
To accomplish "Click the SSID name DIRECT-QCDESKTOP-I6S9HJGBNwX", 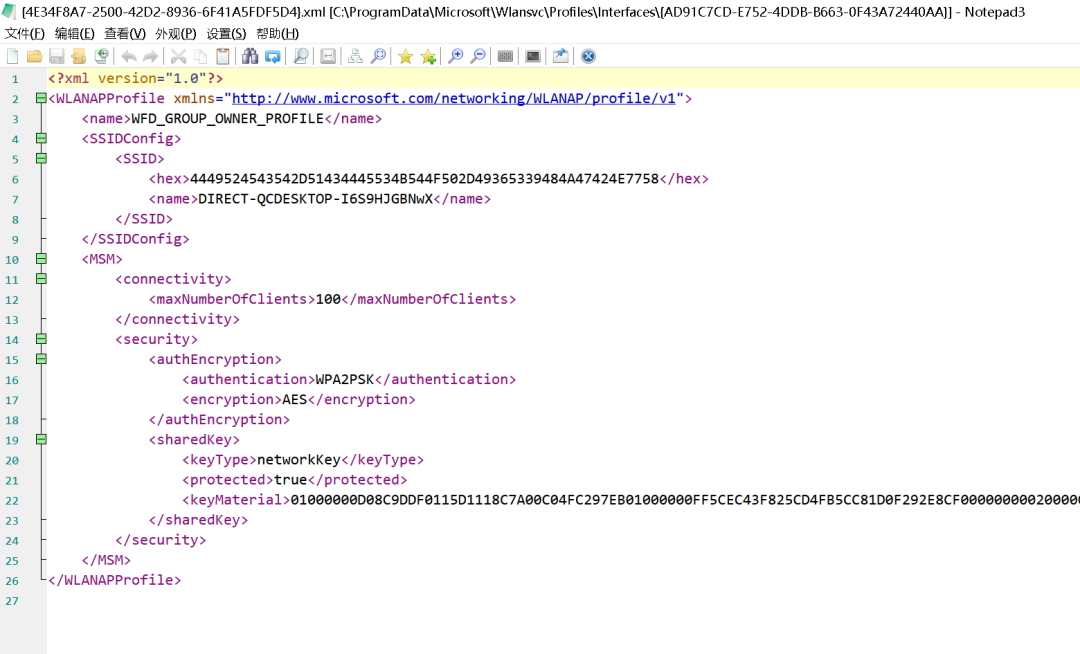I will point(315,199).
